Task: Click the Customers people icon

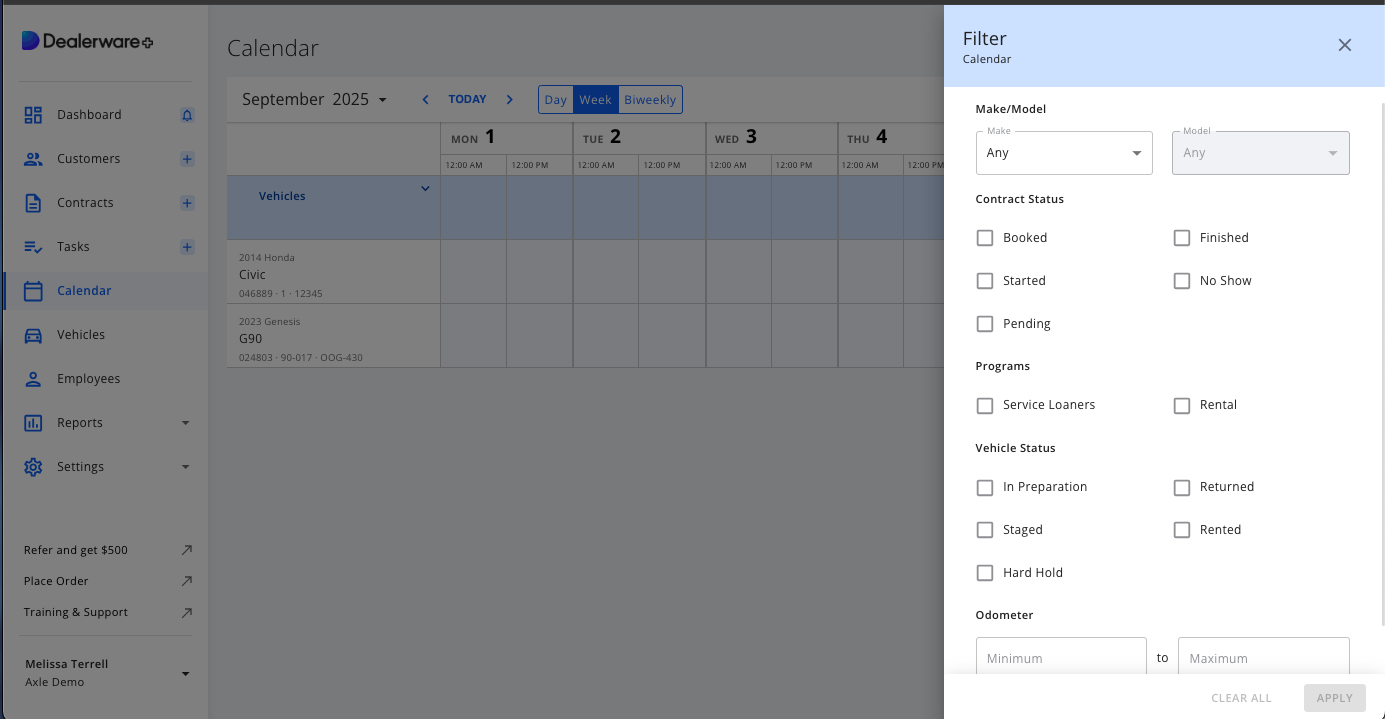Action: (x=33, y=159)
